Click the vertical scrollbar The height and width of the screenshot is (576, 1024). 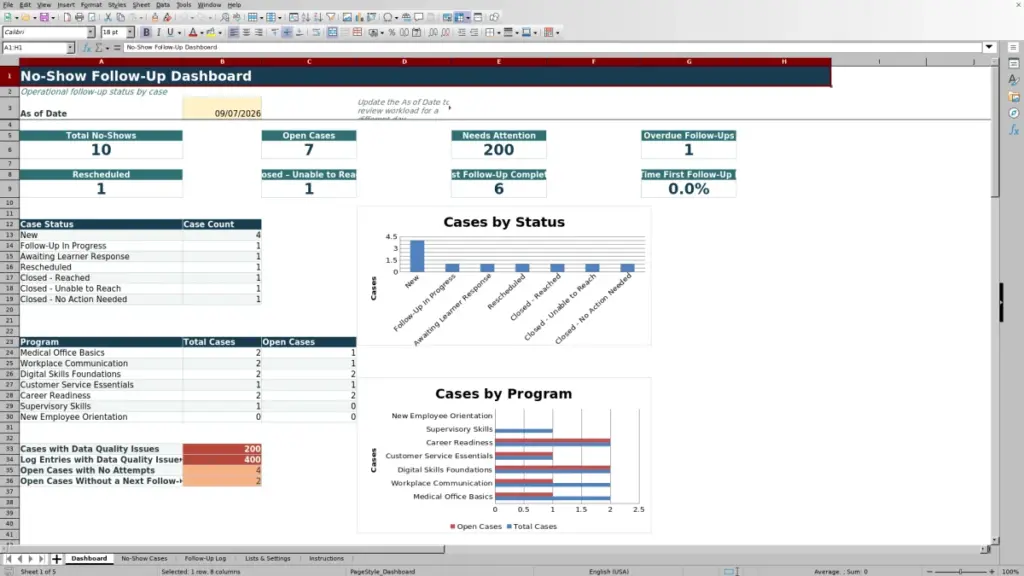[x=995, y=300]
